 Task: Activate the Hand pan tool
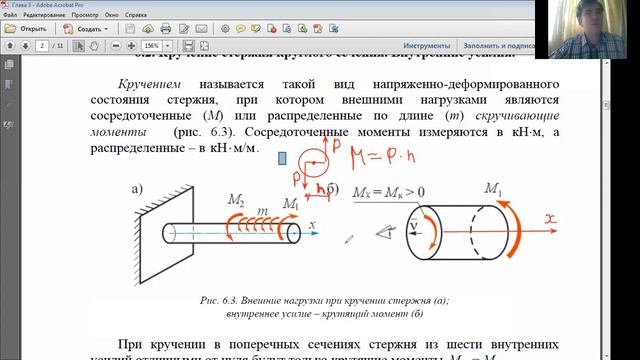tap(94, 46)
